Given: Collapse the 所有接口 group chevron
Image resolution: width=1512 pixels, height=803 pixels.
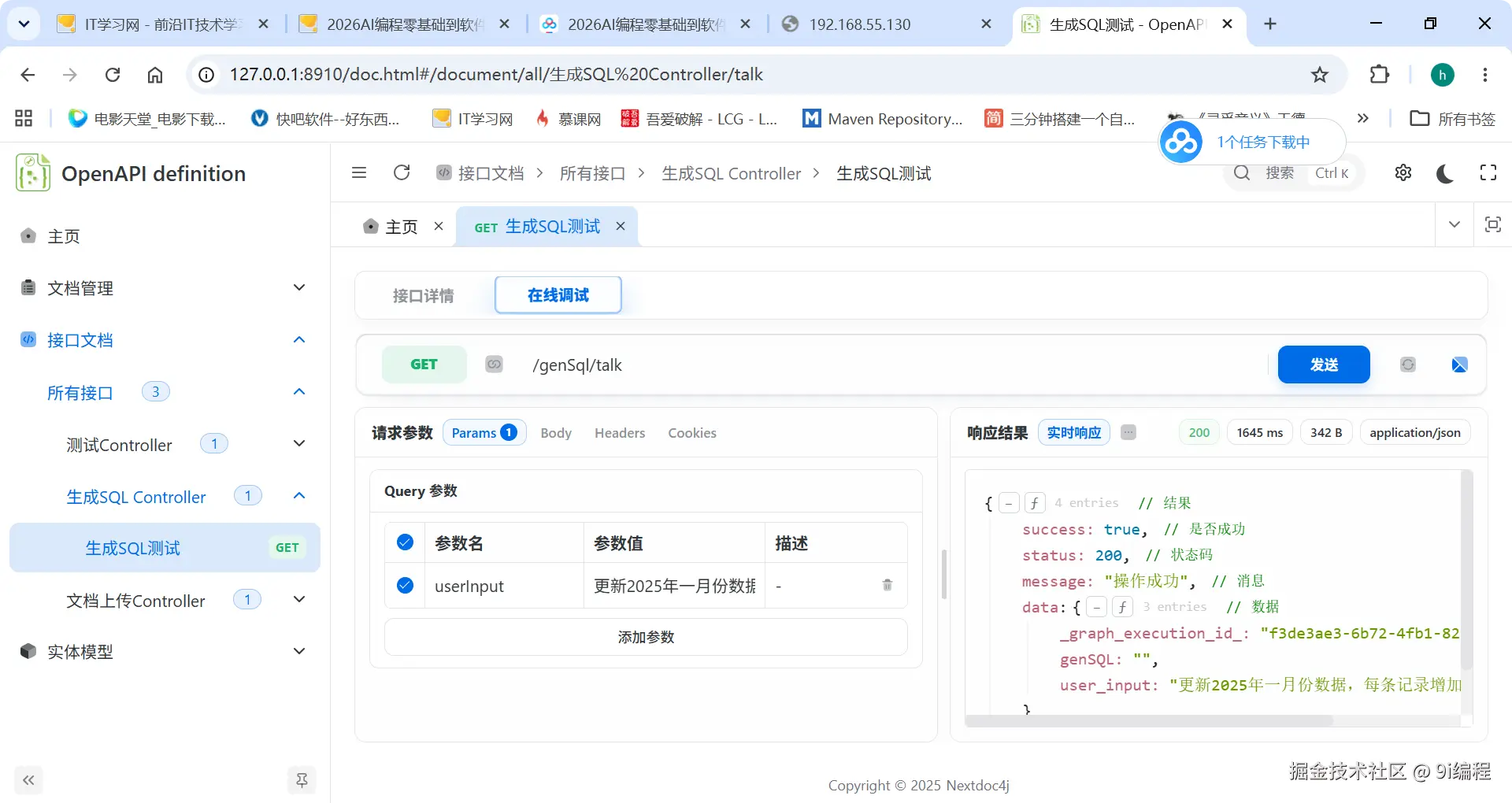Looking at the screenshot, I should [299, 391].
